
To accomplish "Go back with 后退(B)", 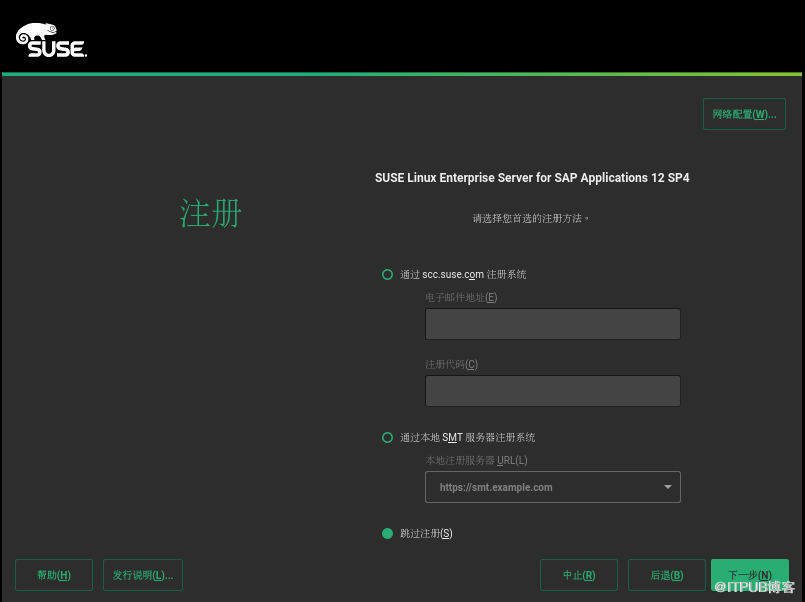I will tap(666, 575).
